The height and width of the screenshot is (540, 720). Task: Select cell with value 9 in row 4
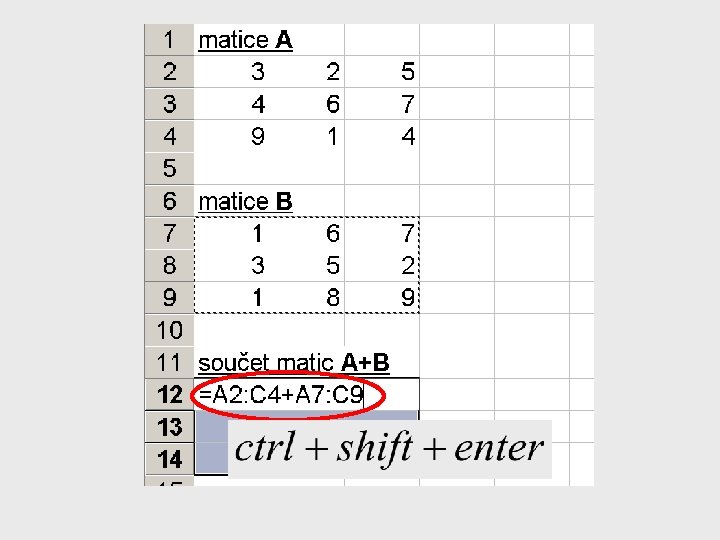click(257, 137)
